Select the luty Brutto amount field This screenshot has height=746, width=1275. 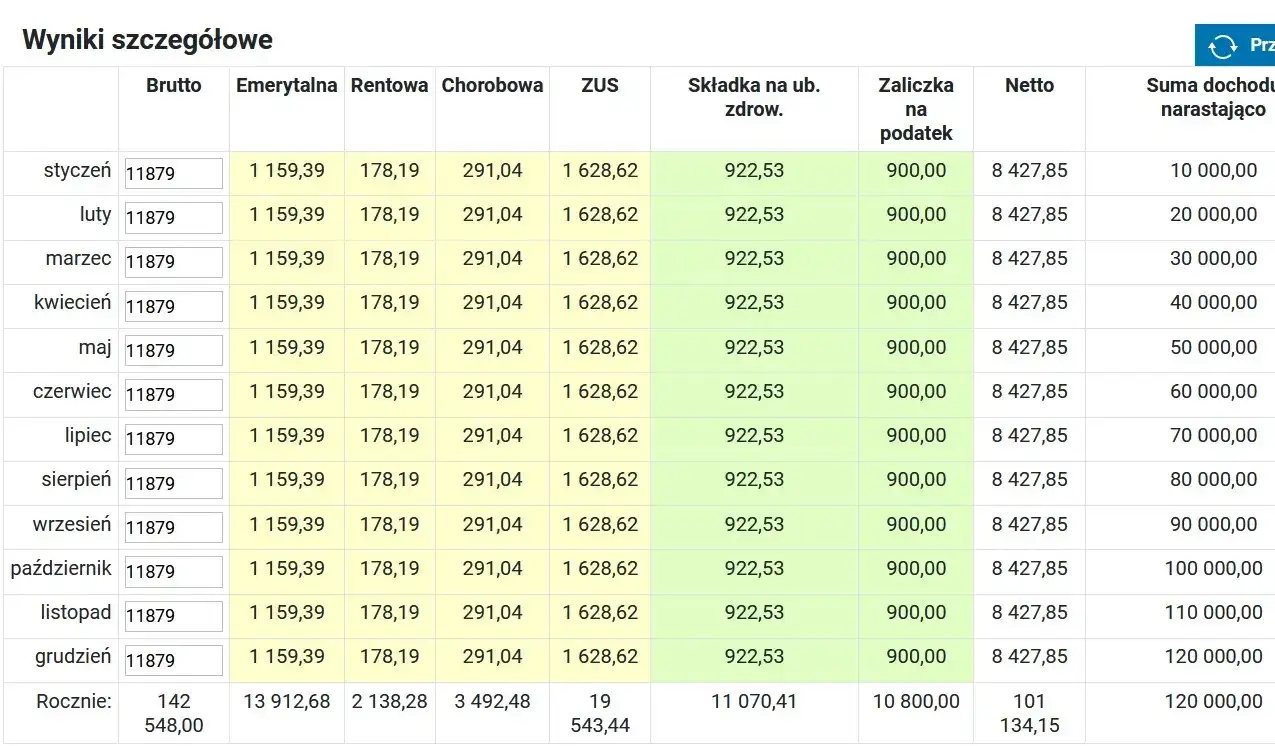coord(172,217)
